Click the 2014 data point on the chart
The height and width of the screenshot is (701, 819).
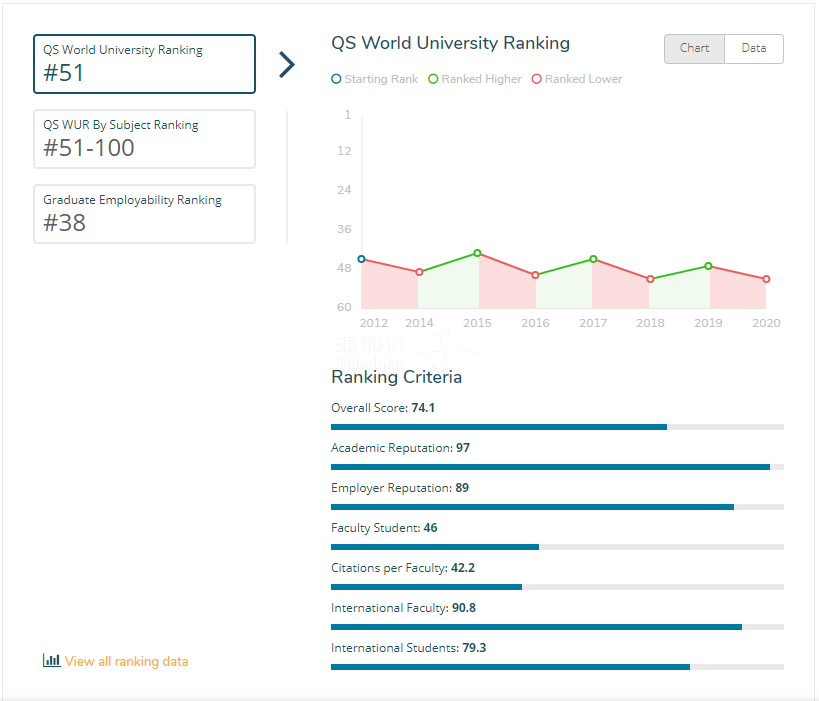pyautogui.click(x=419, y=272)
